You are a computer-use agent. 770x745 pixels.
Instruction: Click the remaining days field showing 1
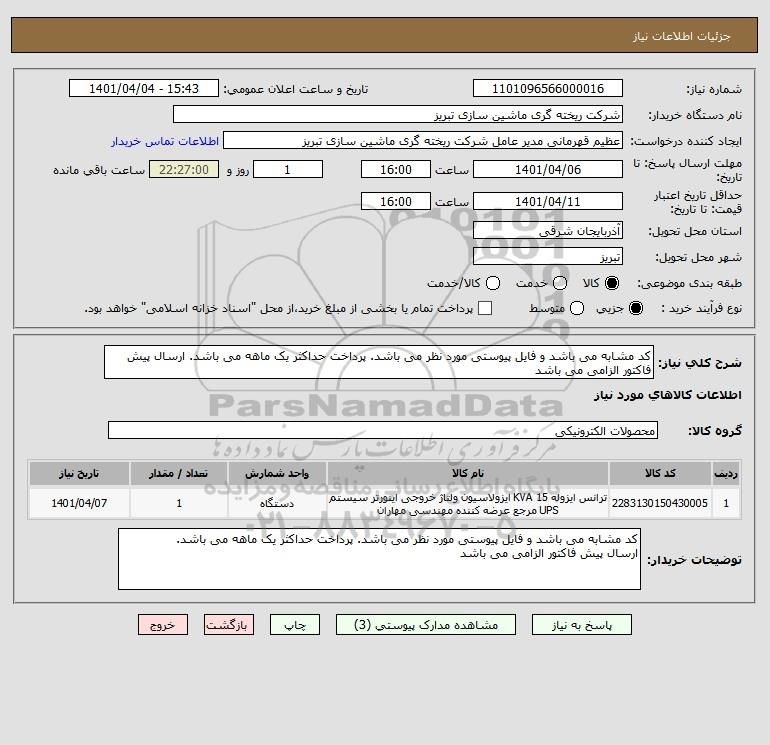tap(288, 169)
